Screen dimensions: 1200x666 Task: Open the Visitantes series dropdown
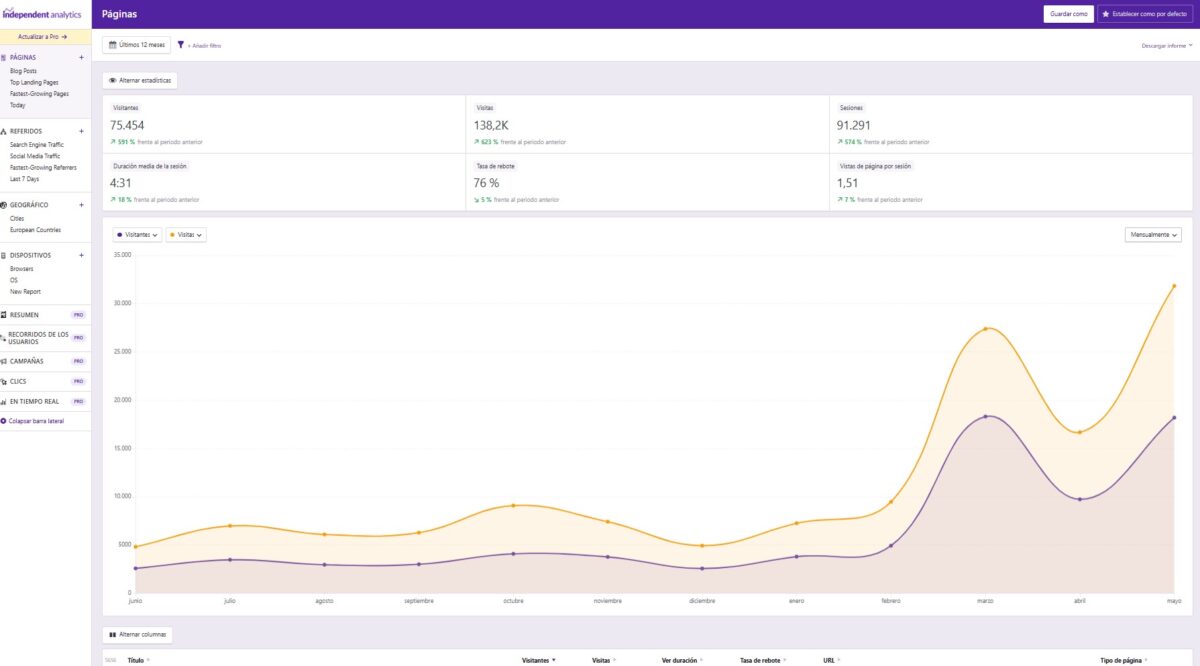click(x=138, y=235)
